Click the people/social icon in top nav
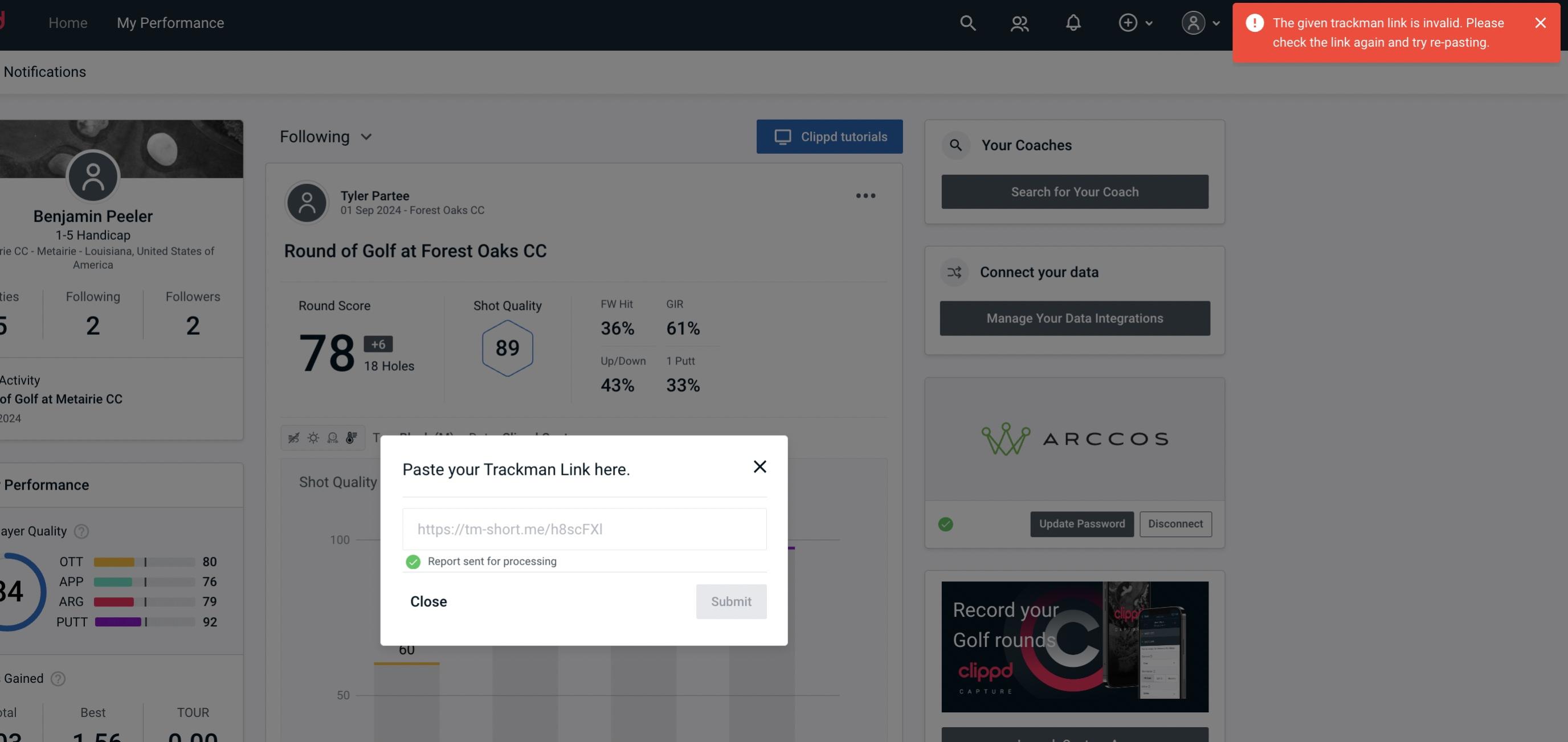 click(1019, 22)
